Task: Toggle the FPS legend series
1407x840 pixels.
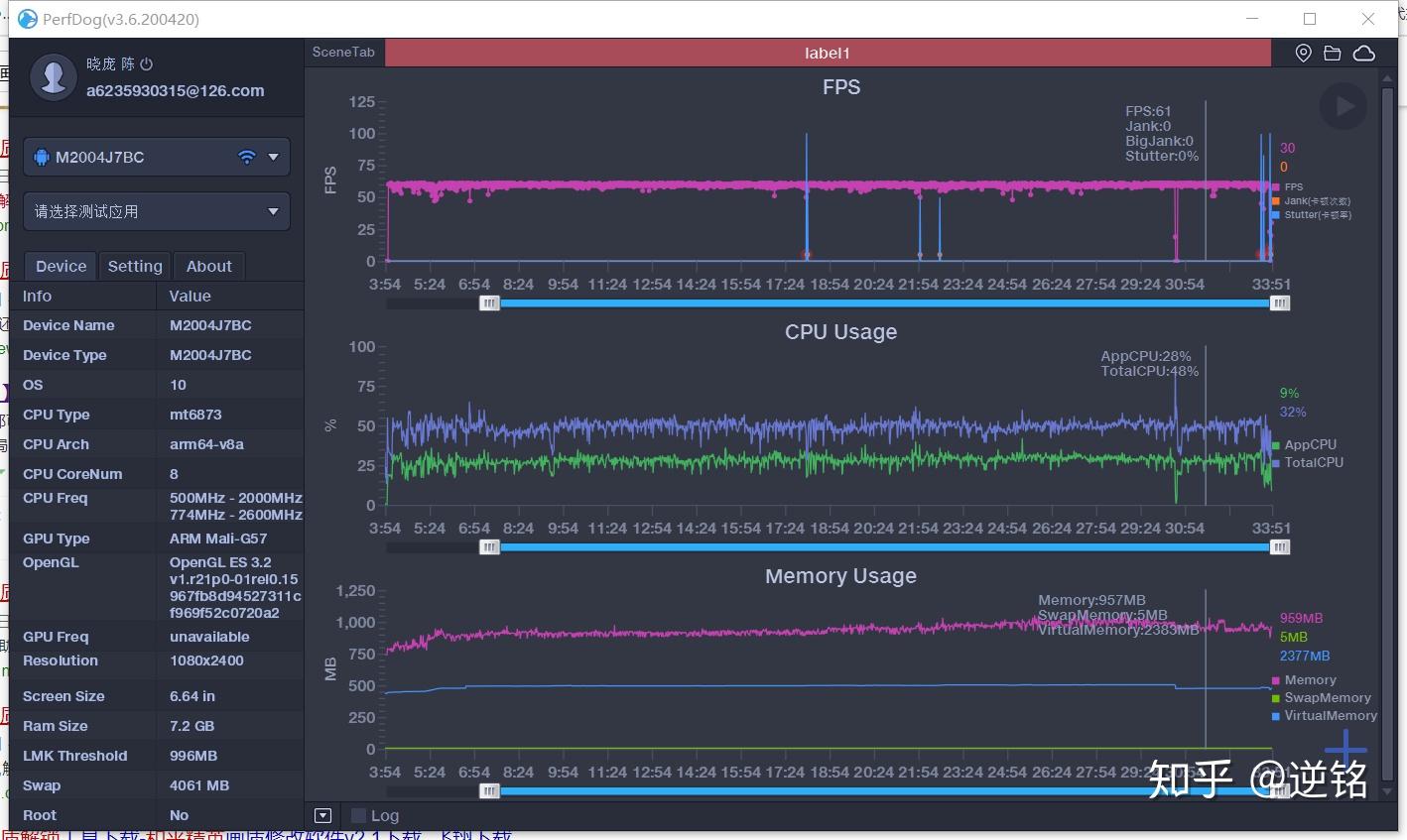Action: pos(1288,186)
